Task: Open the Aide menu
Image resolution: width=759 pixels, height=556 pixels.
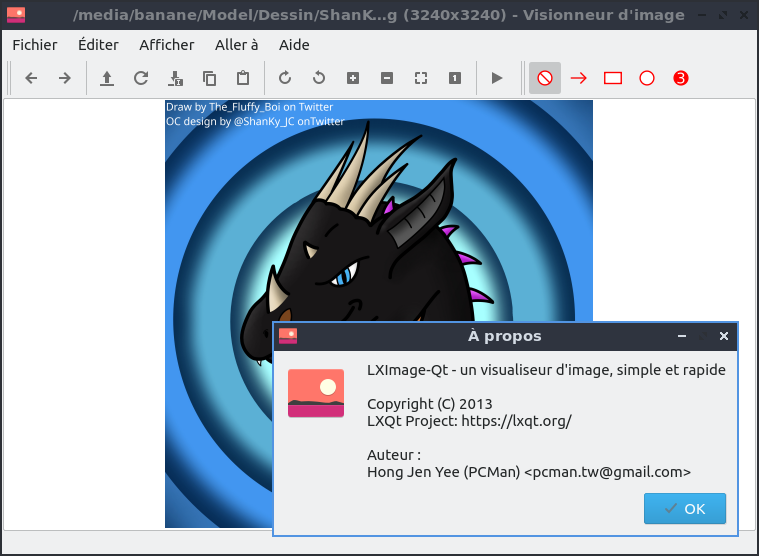Action: tap(294, 45)
